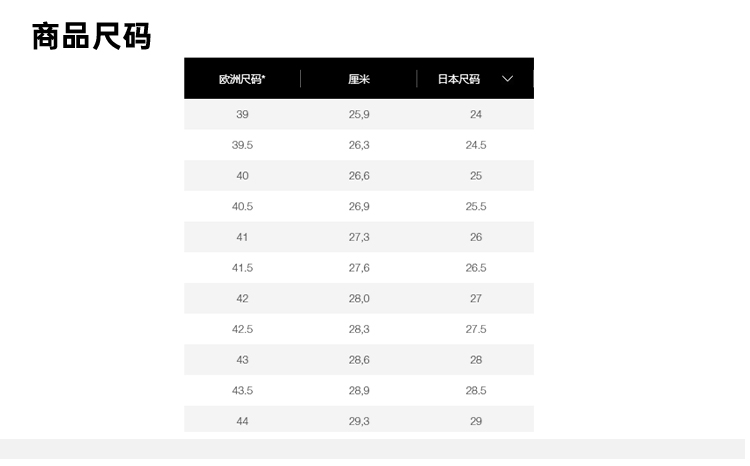750x466 pixels.
Task: Click the 28,0 centimeter value
Action: tap(359, 298)
